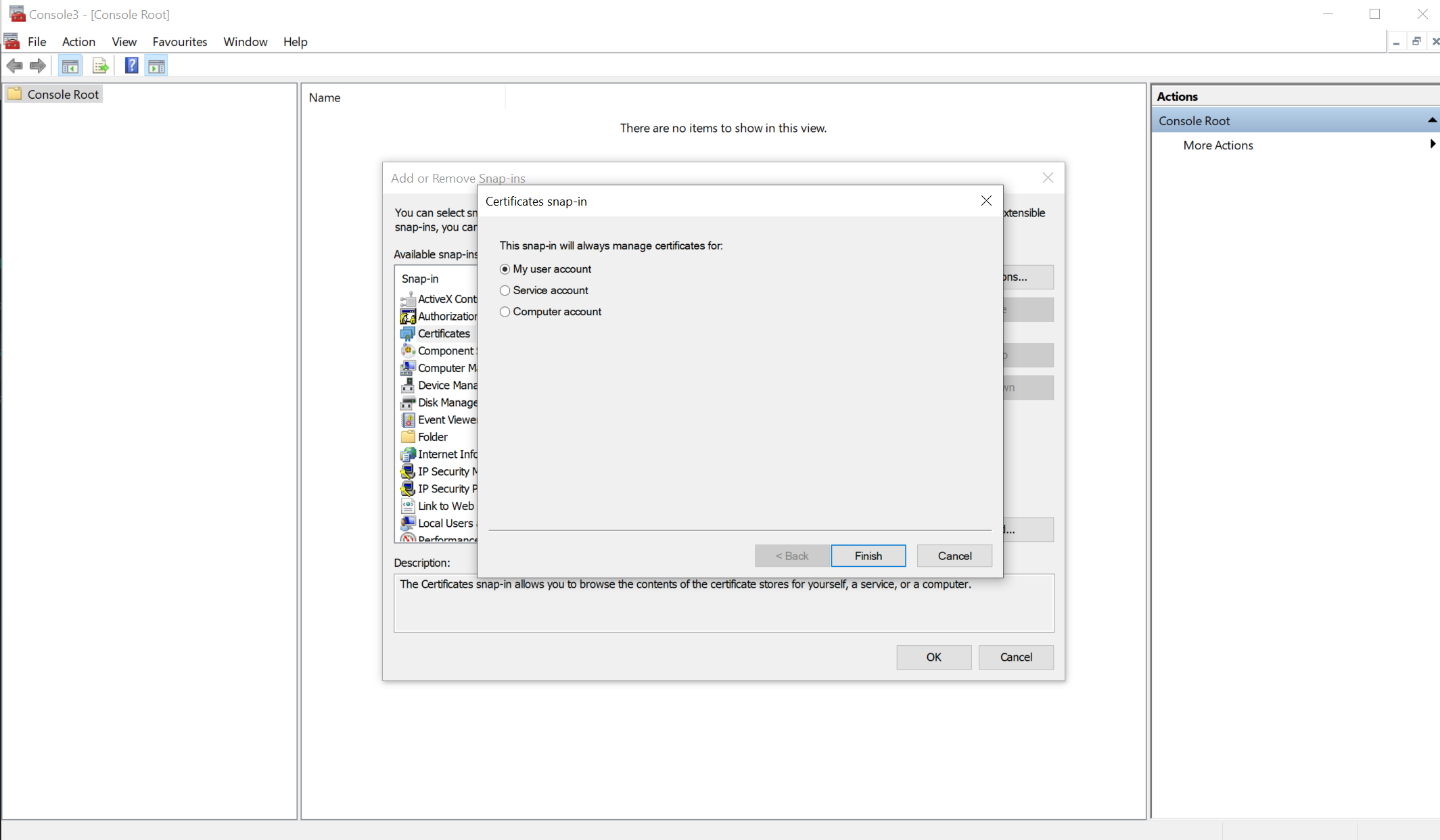Click the blue Help toolbar icon
The height and width of the screenshot is (840, 1440).
[x=131, y=66]
